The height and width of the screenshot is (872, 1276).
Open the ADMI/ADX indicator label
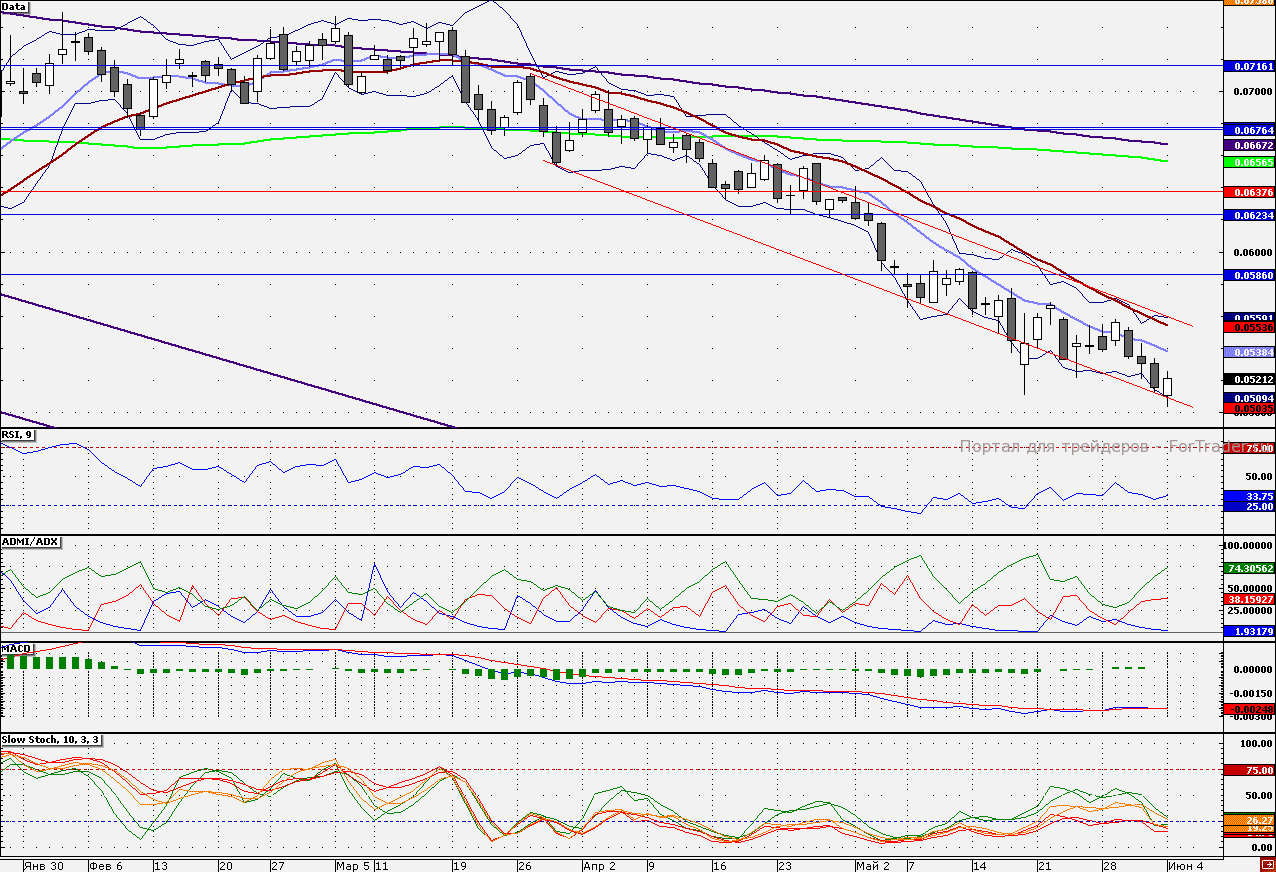tap(30, 542)
